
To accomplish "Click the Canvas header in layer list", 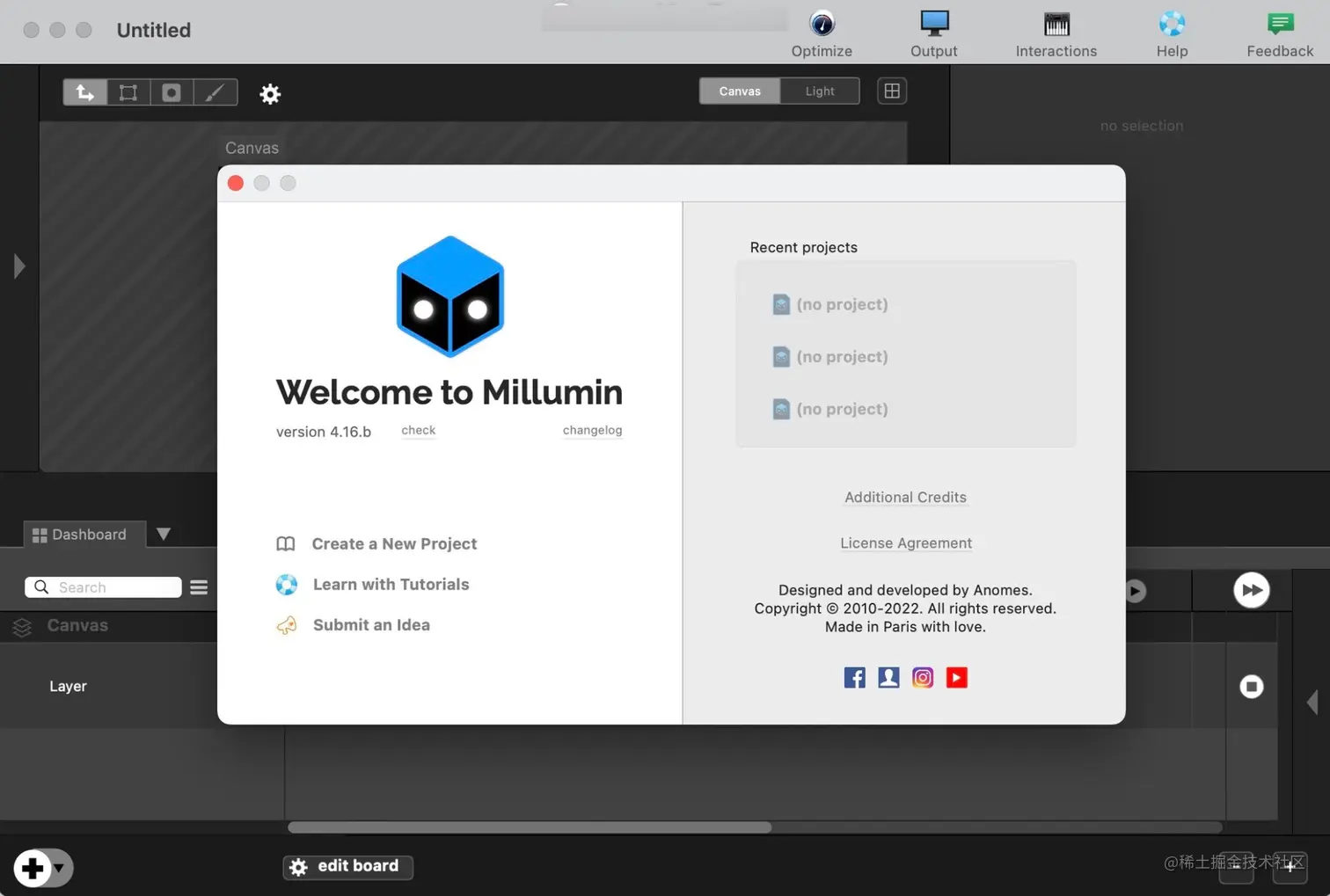I will [x=77, y=626].
